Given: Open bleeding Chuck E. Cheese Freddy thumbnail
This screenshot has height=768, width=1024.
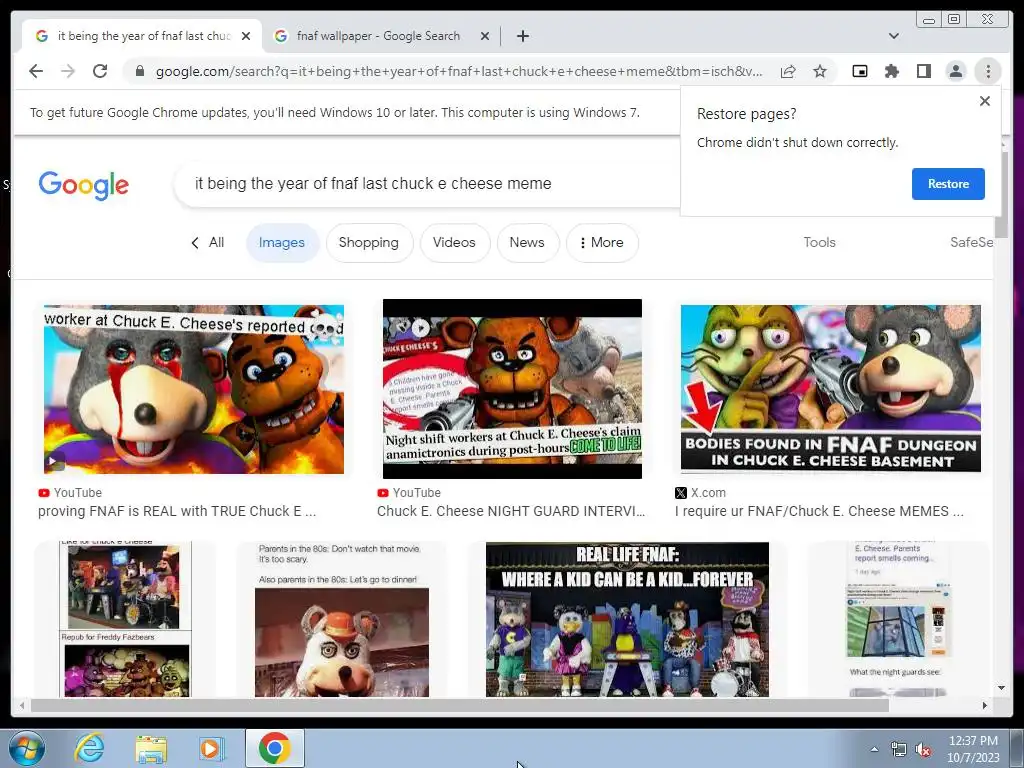Looking at the screenshot, I should 193,389.
